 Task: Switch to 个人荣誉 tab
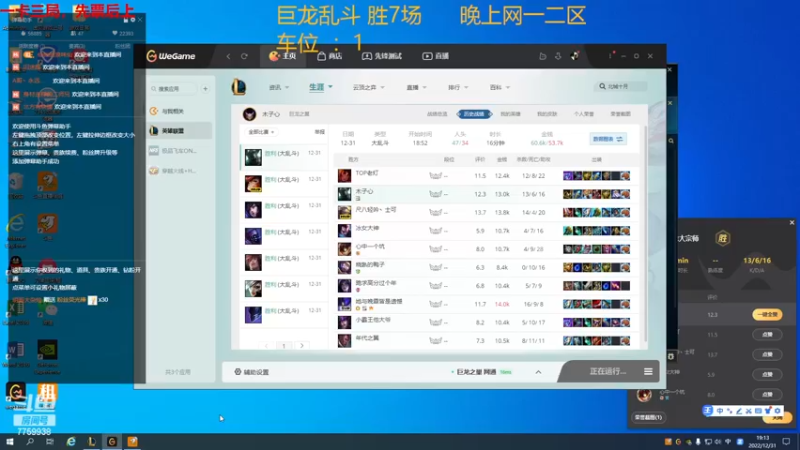click(x=584, y=114)
